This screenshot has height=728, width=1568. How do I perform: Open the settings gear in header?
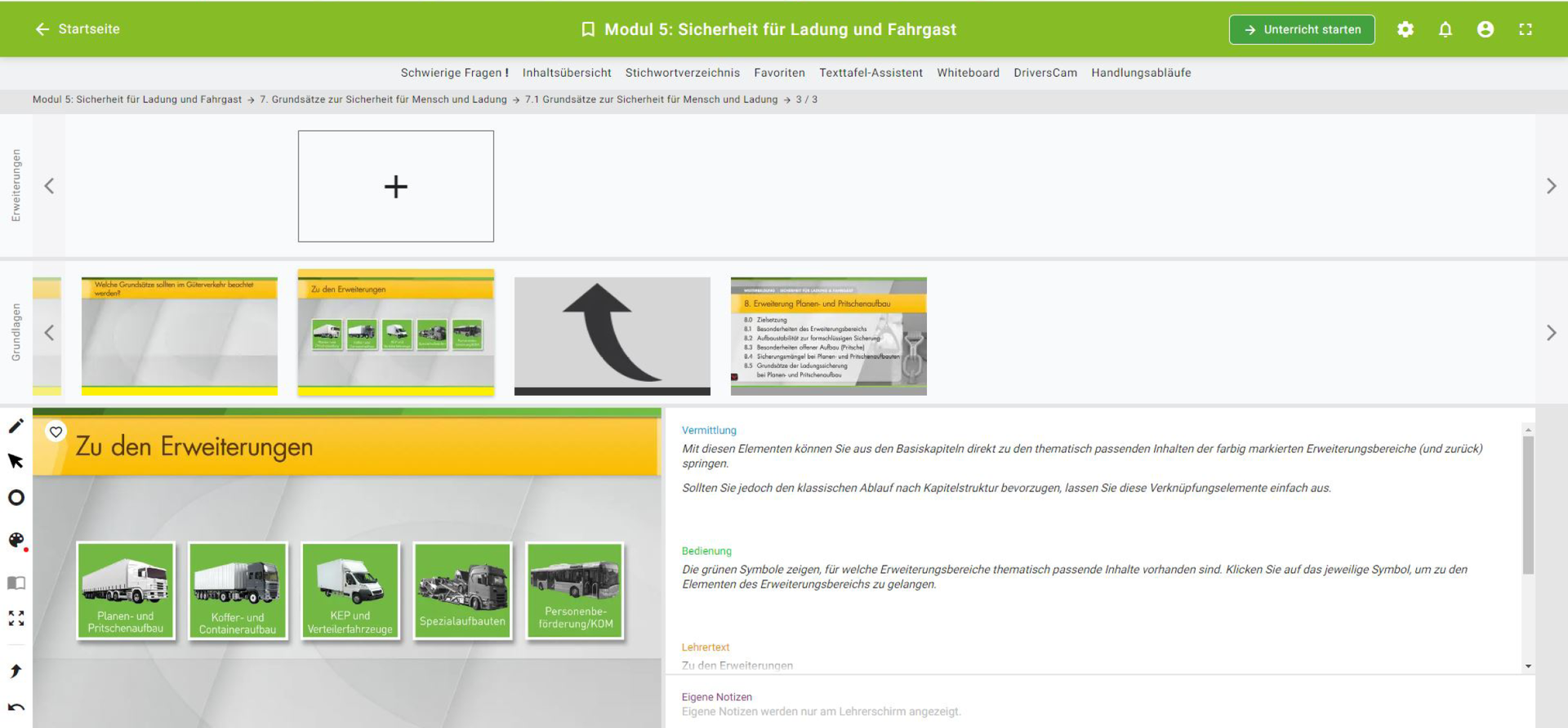pyautogui.click(x=1405, y=29)
